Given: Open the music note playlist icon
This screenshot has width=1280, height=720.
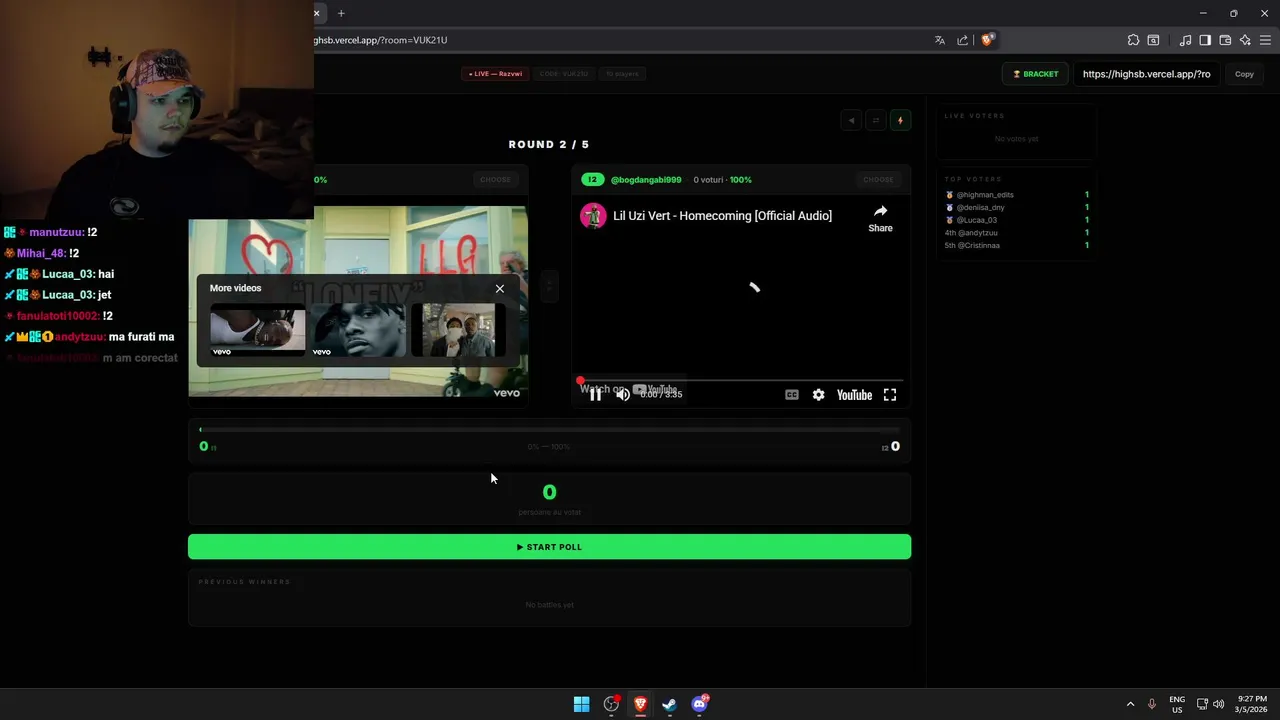Looking at the screenshot, I should click(1185, 40).
